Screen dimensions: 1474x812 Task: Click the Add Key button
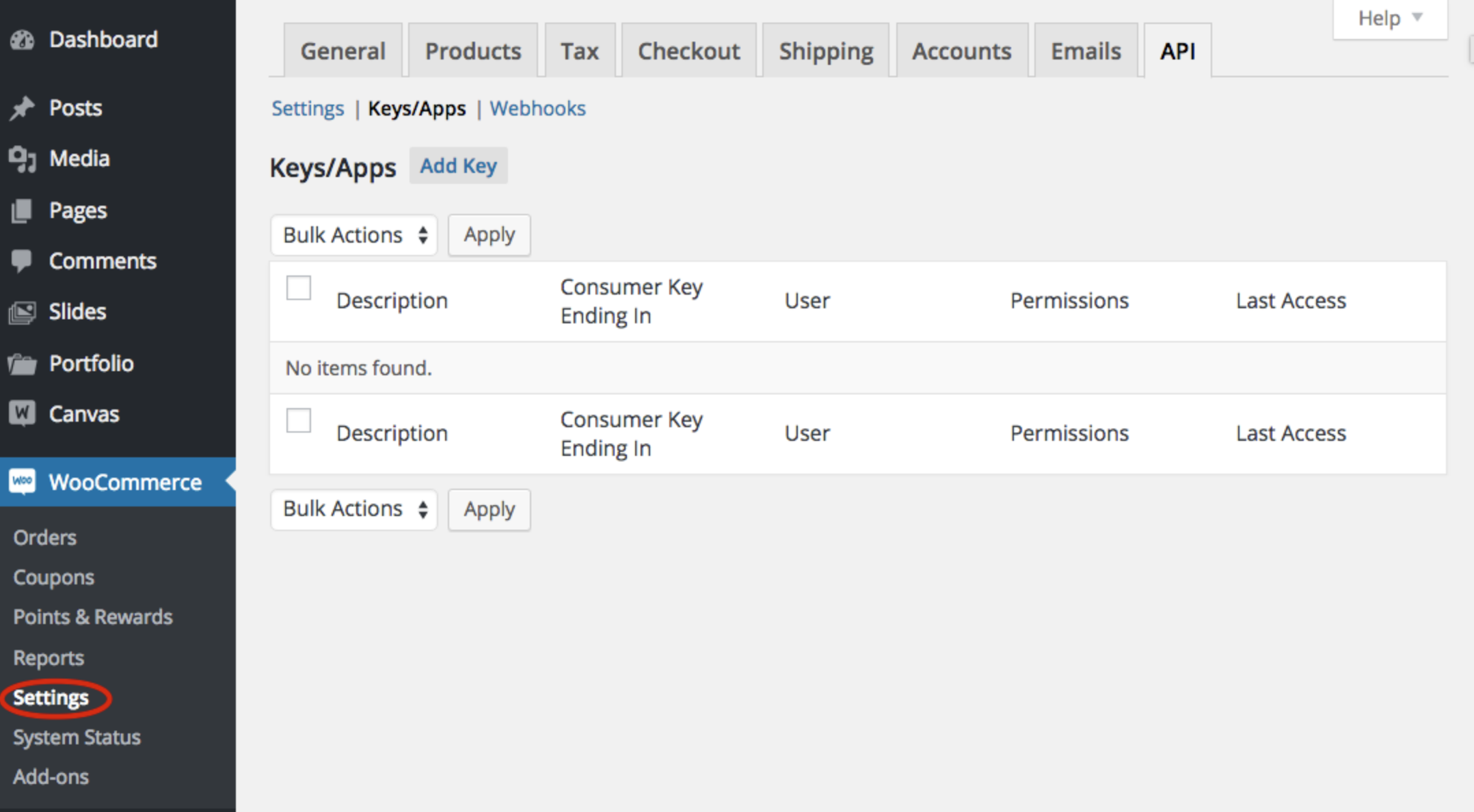pyautogui.click(x=458, y=166)
